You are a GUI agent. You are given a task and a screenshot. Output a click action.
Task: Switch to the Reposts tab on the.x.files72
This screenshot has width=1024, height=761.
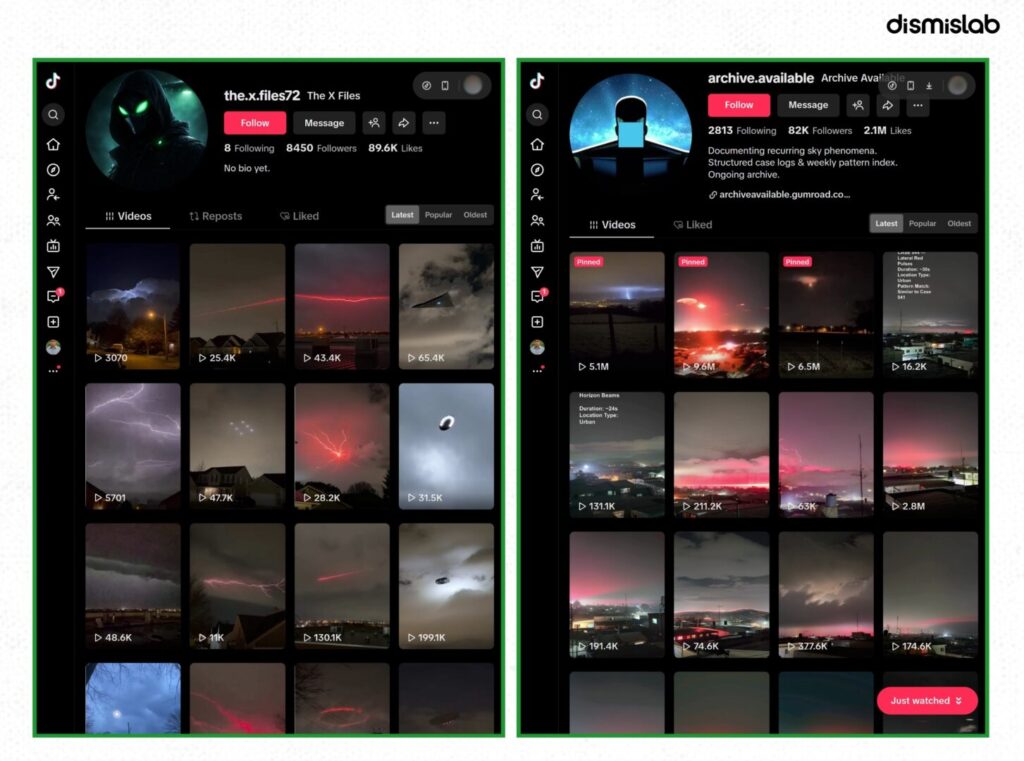click(216, 216)
